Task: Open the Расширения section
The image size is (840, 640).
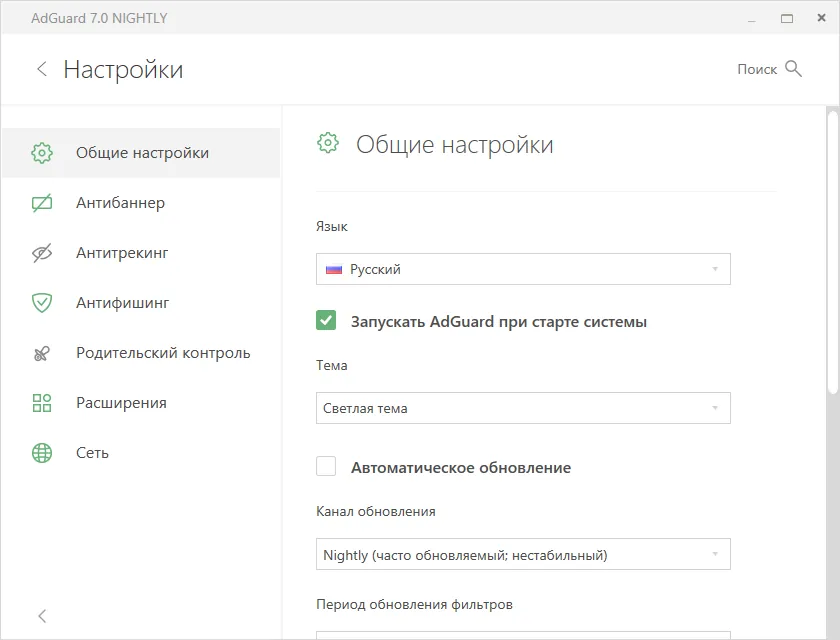Action: pyautogui.click(x=141, y=403)
